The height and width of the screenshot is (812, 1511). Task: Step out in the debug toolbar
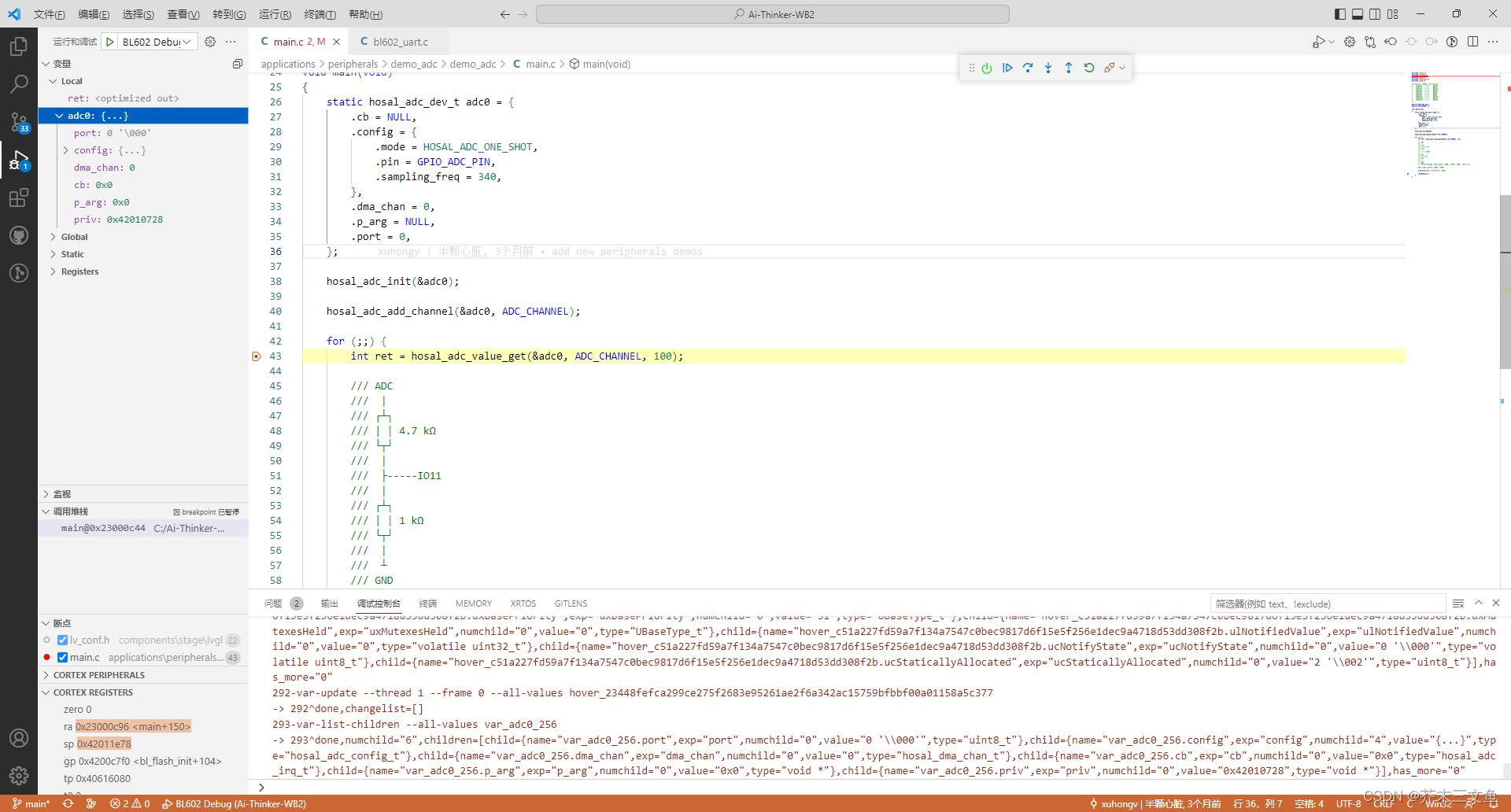tap(1069, 68)
